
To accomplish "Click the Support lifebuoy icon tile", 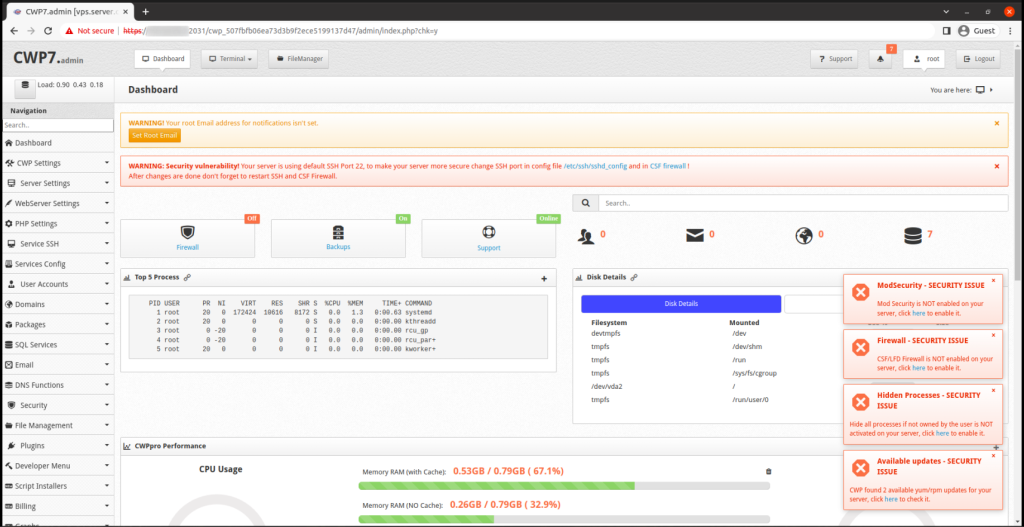I will pos(488,238).
